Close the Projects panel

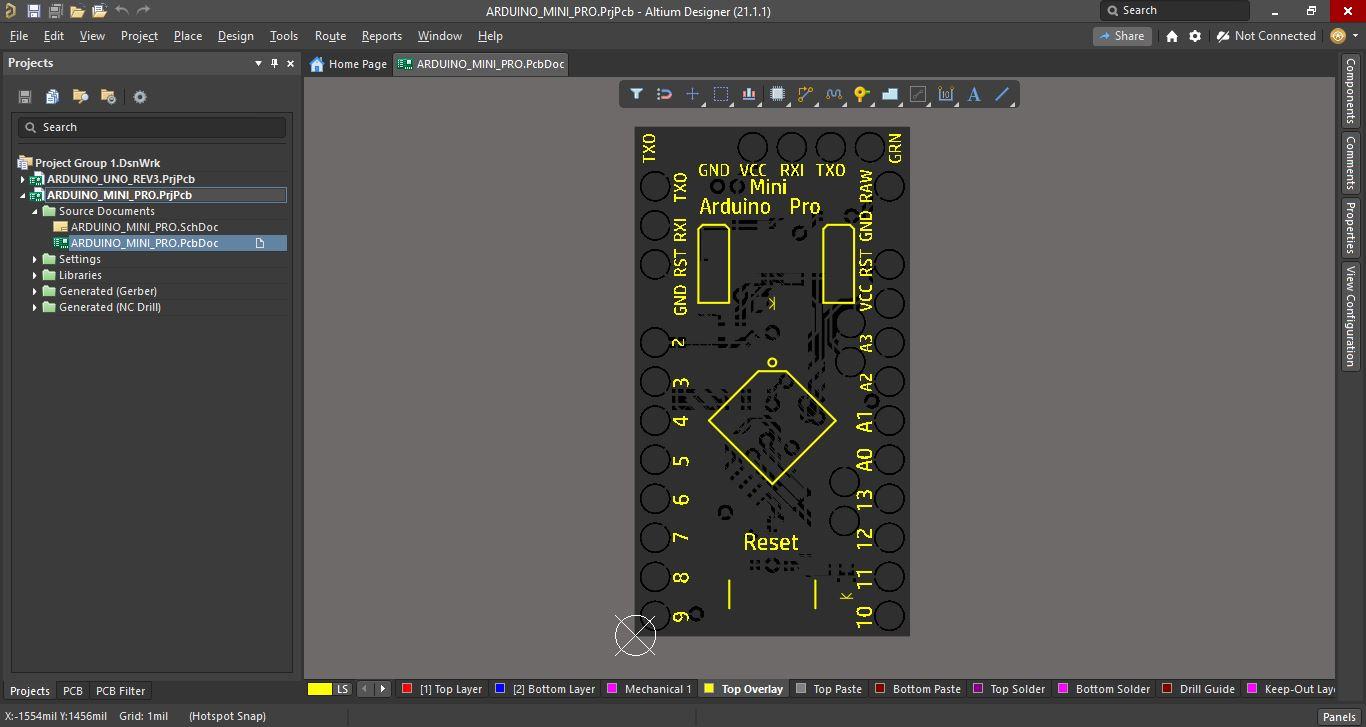tap(291, 63)
